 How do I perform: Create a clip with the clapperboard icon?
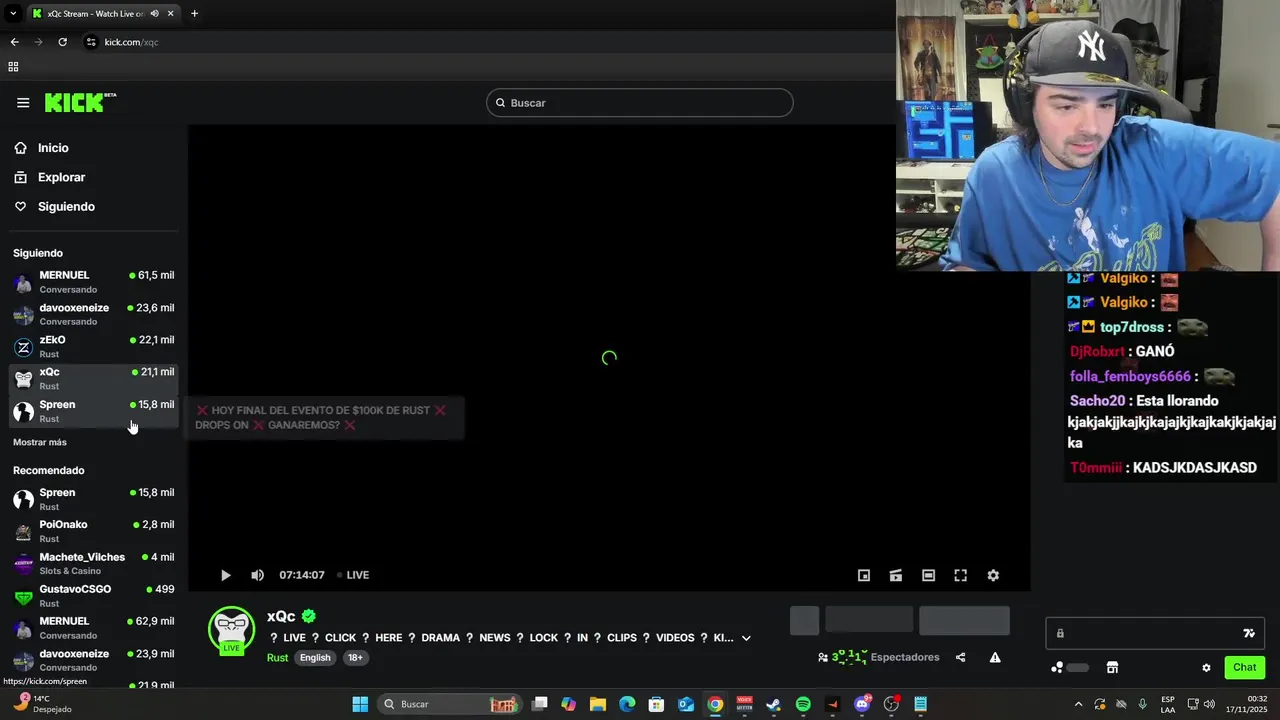pos(896,575)
